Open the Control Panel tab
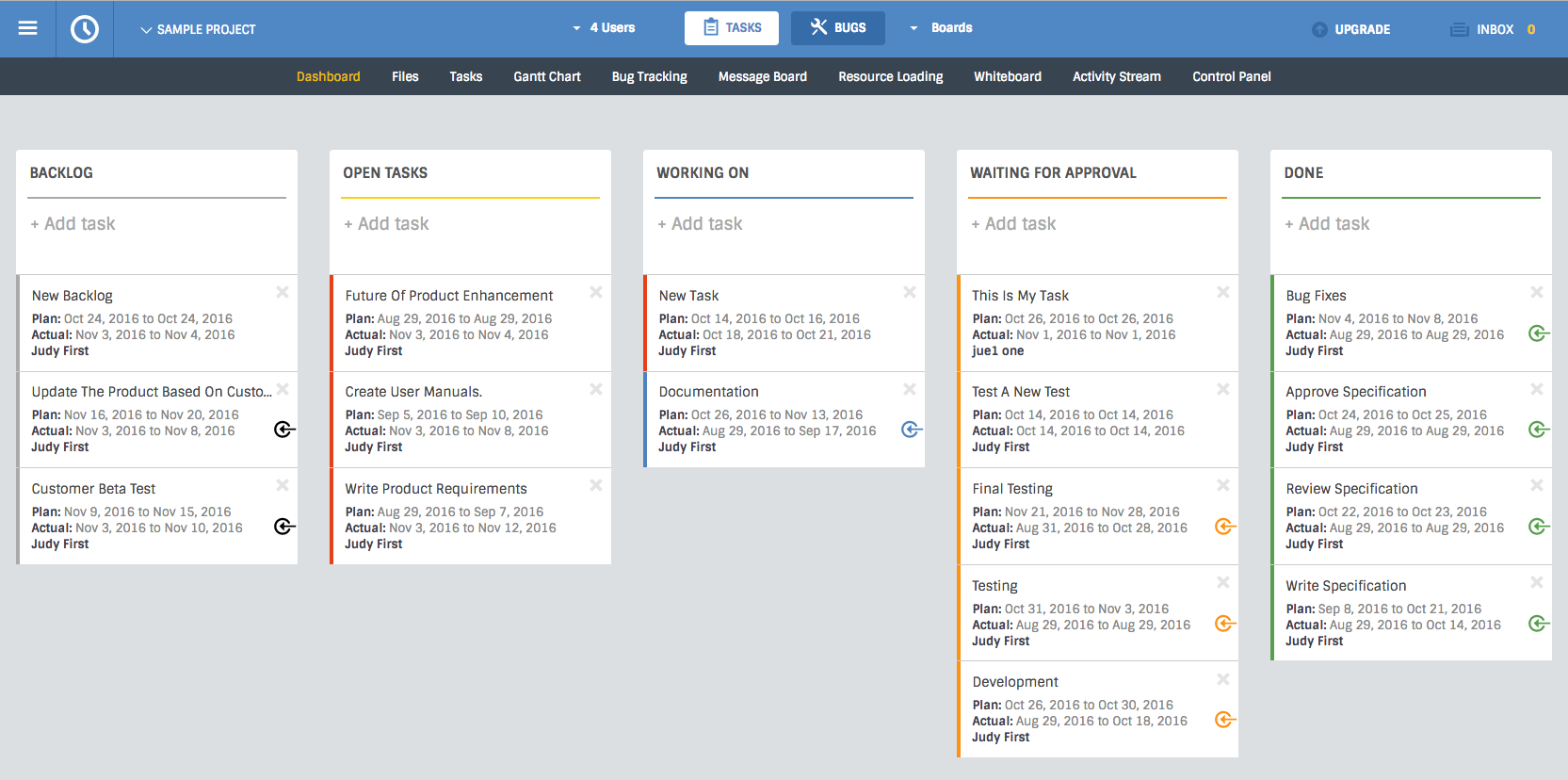 point(1232,76)
